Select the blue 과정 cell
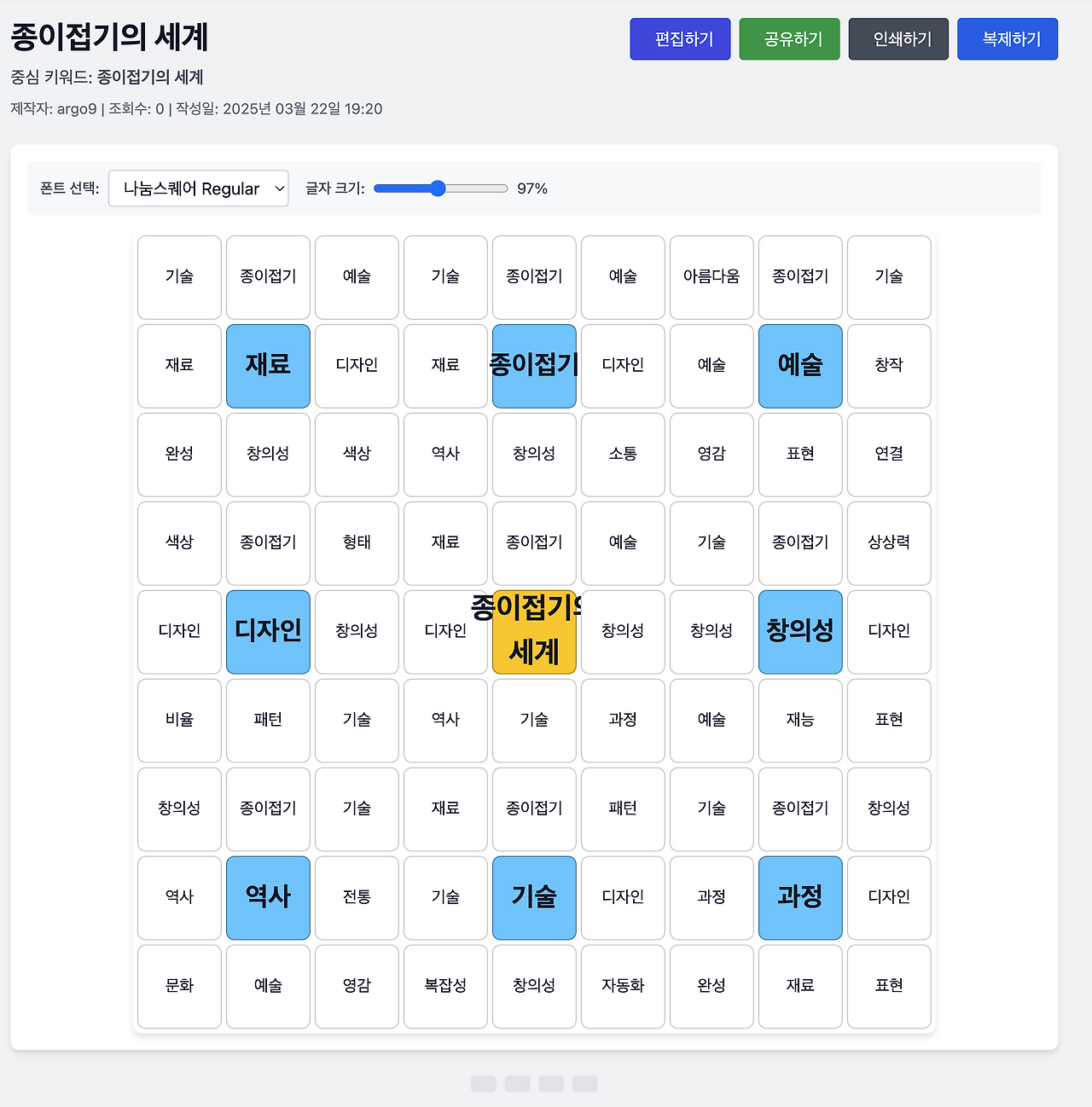The width and height of the screenshot is (1092, 1107). pyautogui.click(x=800, y=898)
